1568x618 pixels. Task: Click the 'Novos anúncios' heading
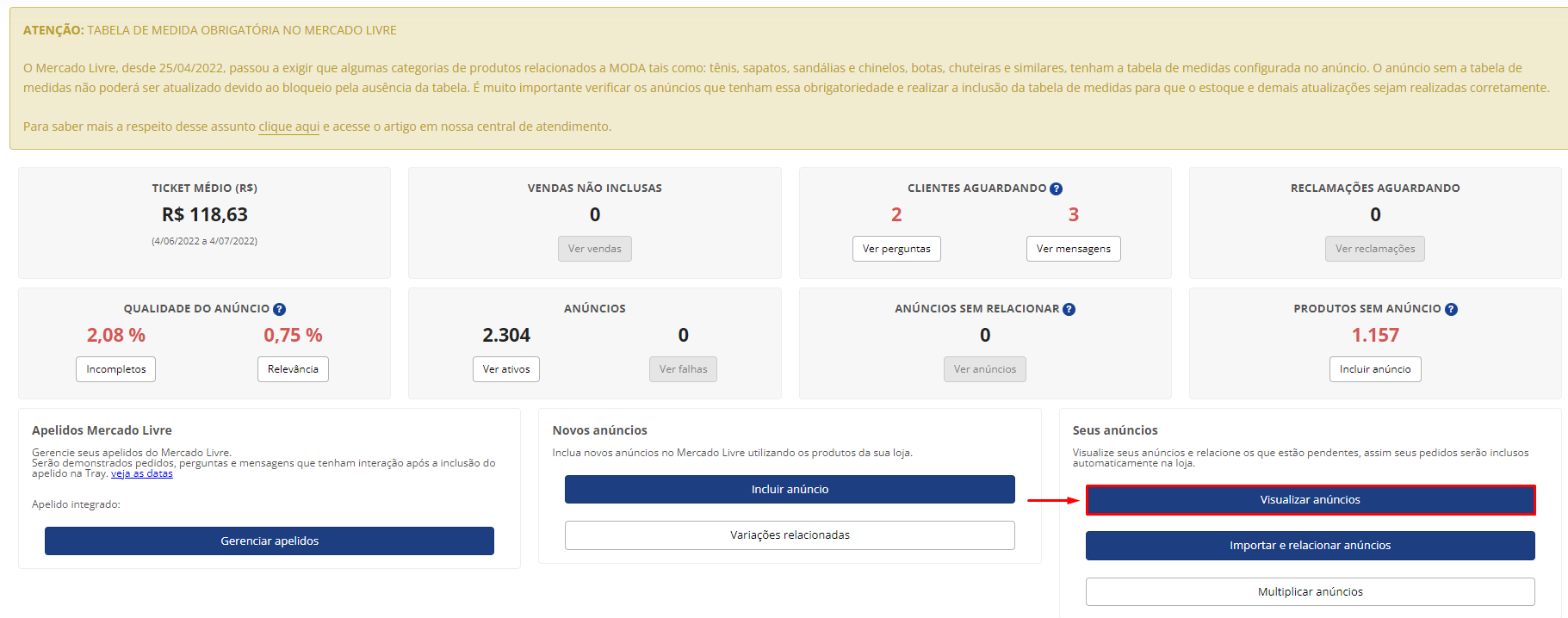pyautogui.click(x=600, y=430)
